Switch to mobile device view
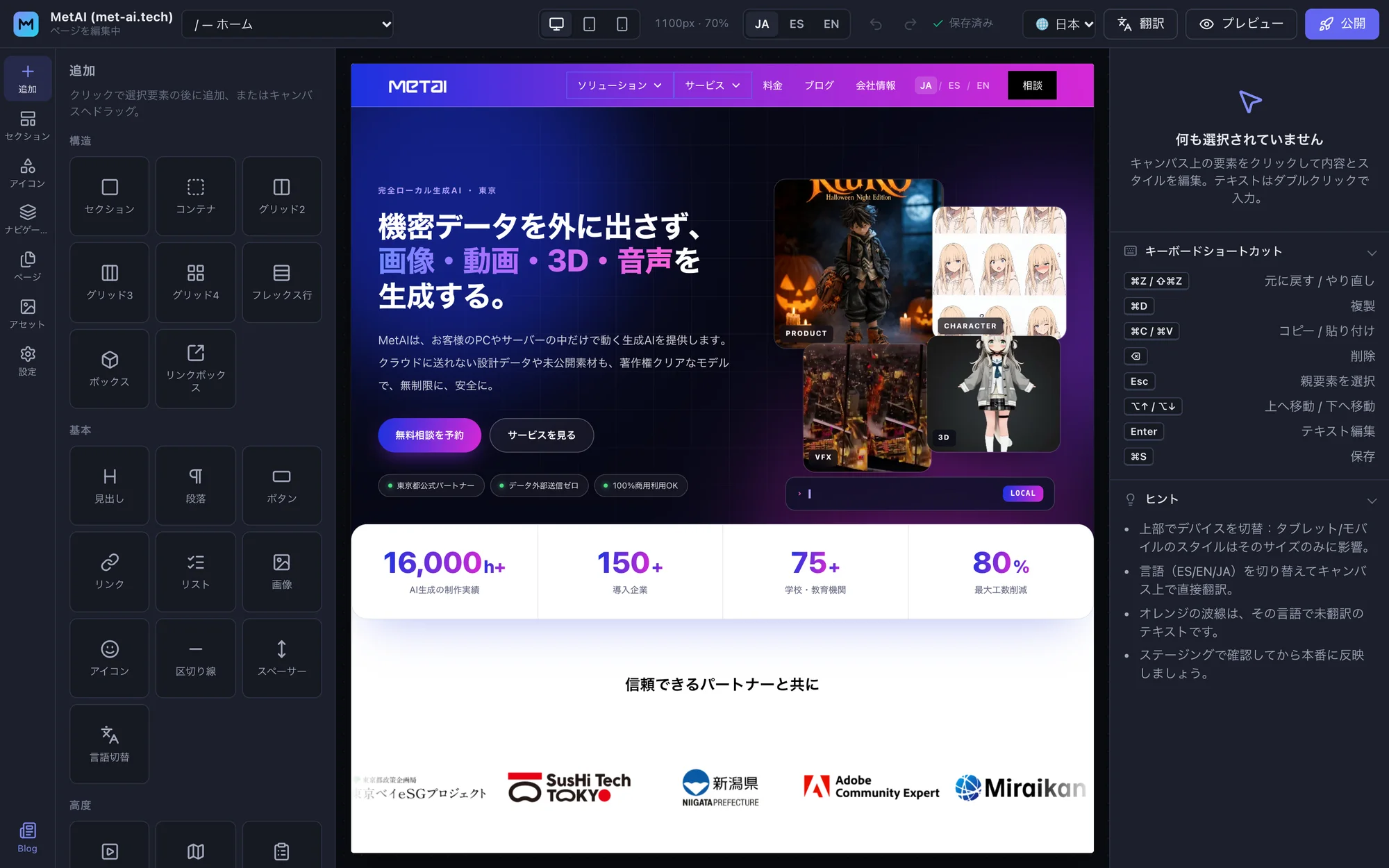Screen dimensions: 1389x868 tap(622, 24)
